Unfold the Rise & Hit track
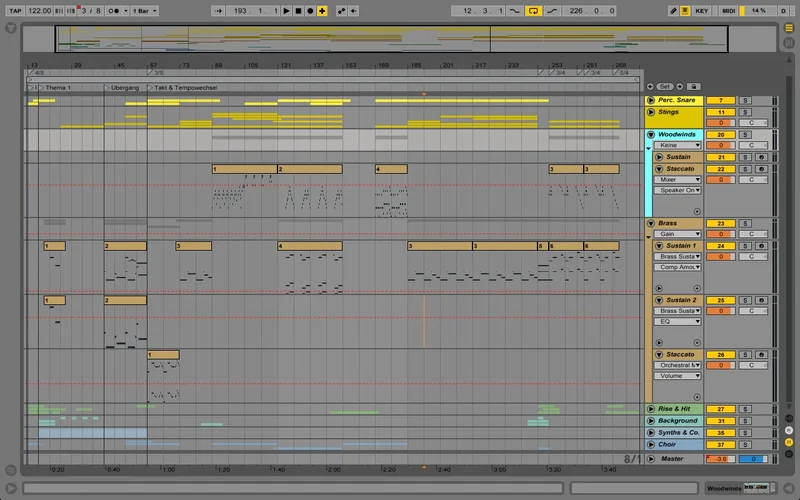Screen dimensions: 800x500 click(x=651, y=409)
